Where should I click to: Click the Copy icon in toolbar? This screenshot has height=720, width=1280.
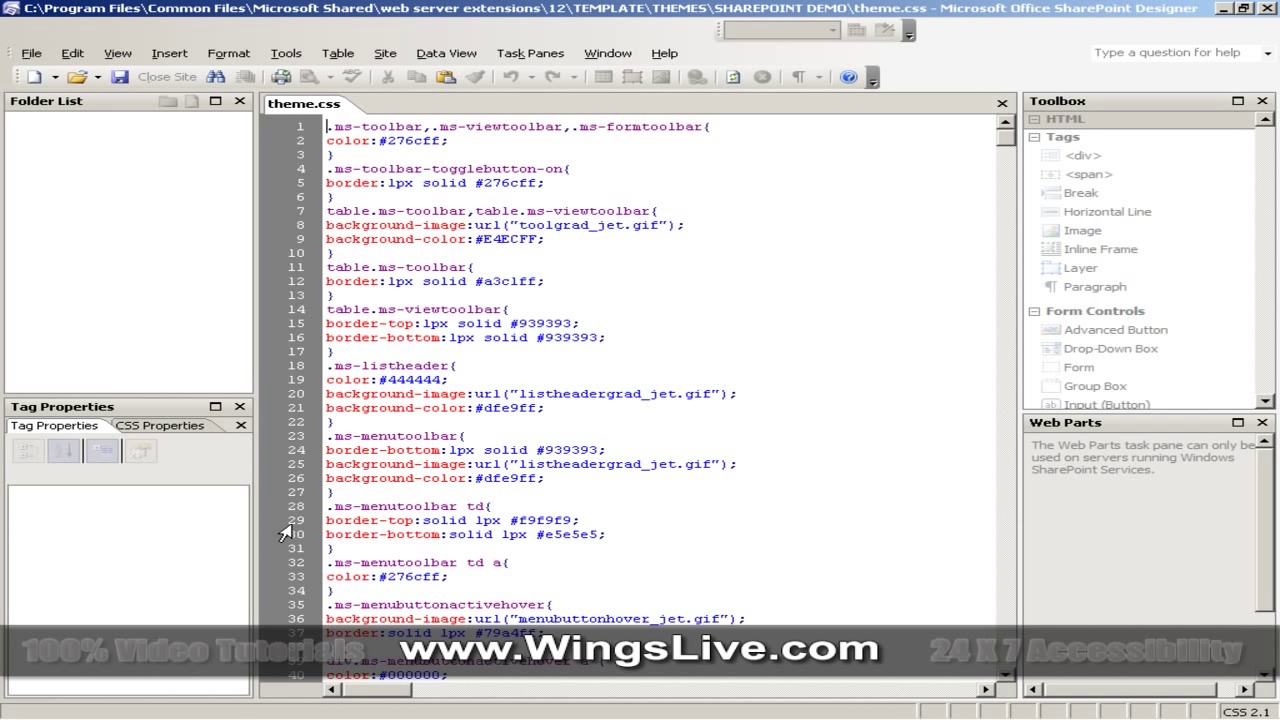[x=417, y=77]
